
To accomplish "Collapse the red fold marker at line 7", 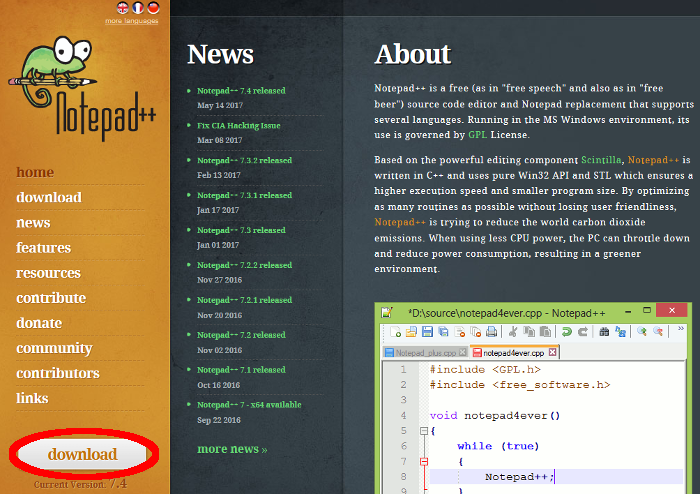I will (x=424, y=461).
